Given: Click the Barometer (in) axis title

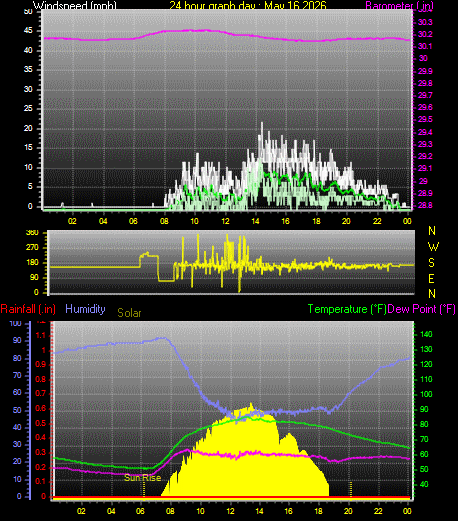Looking at the screenshot, I should 399,5.
